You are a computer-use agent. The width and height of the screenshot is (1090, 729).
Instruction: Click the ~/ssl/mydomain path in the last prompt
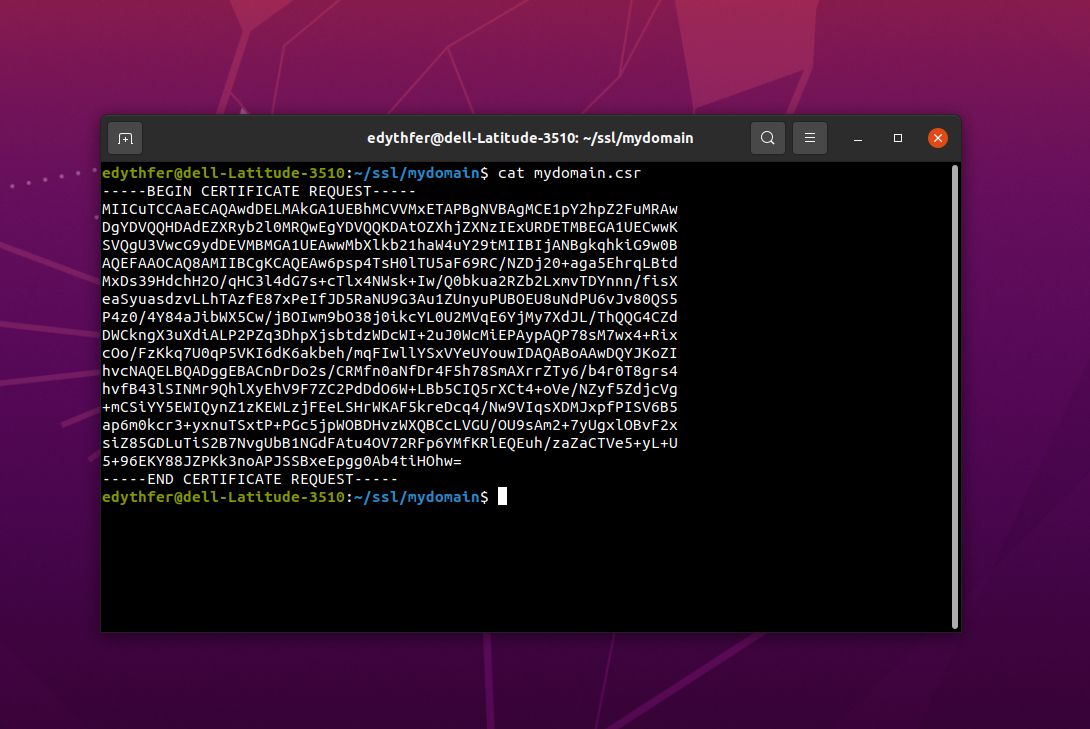pyautogui.click(x=416, y=497)
